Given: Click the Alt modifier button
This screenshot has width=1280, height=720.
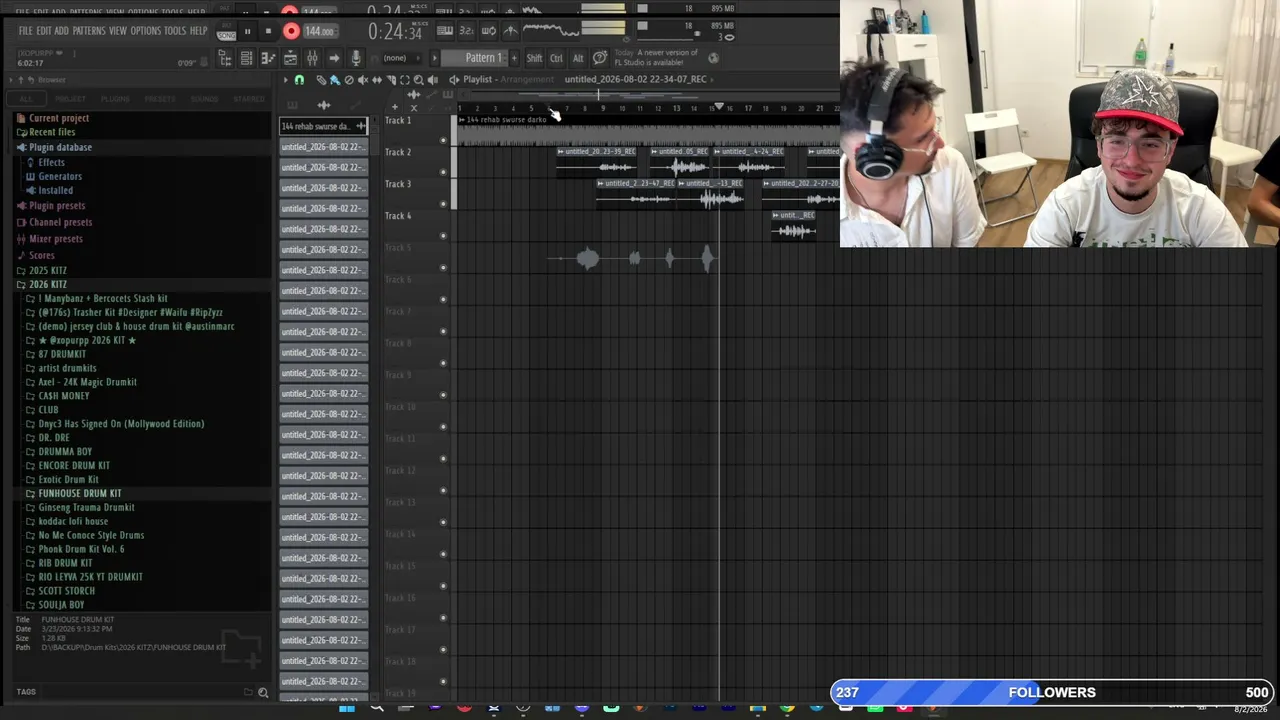Looking at the screenshot, I should 578,58.
